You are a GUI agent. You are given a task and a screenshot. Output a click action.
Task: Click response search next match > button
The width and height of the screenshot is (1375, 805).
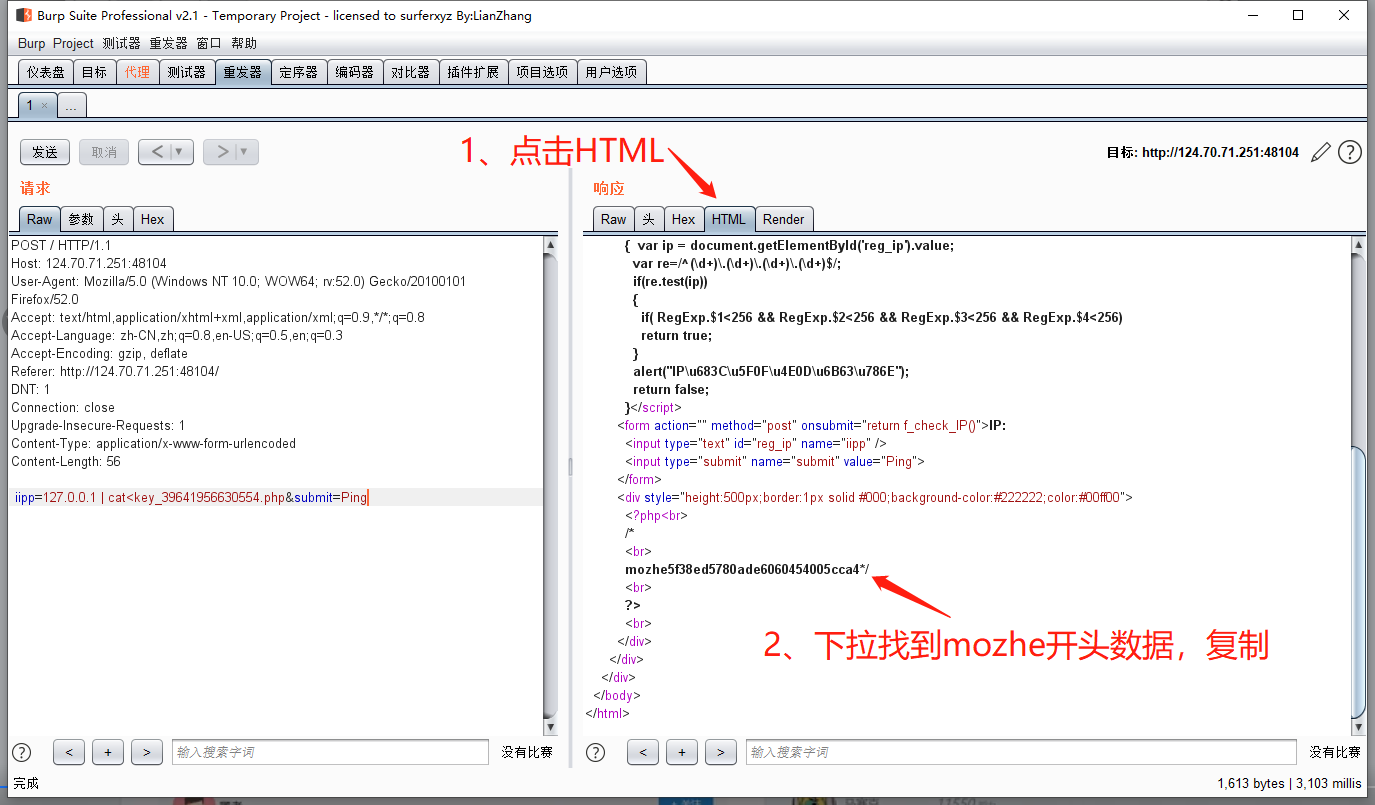[x=720, y=752]
